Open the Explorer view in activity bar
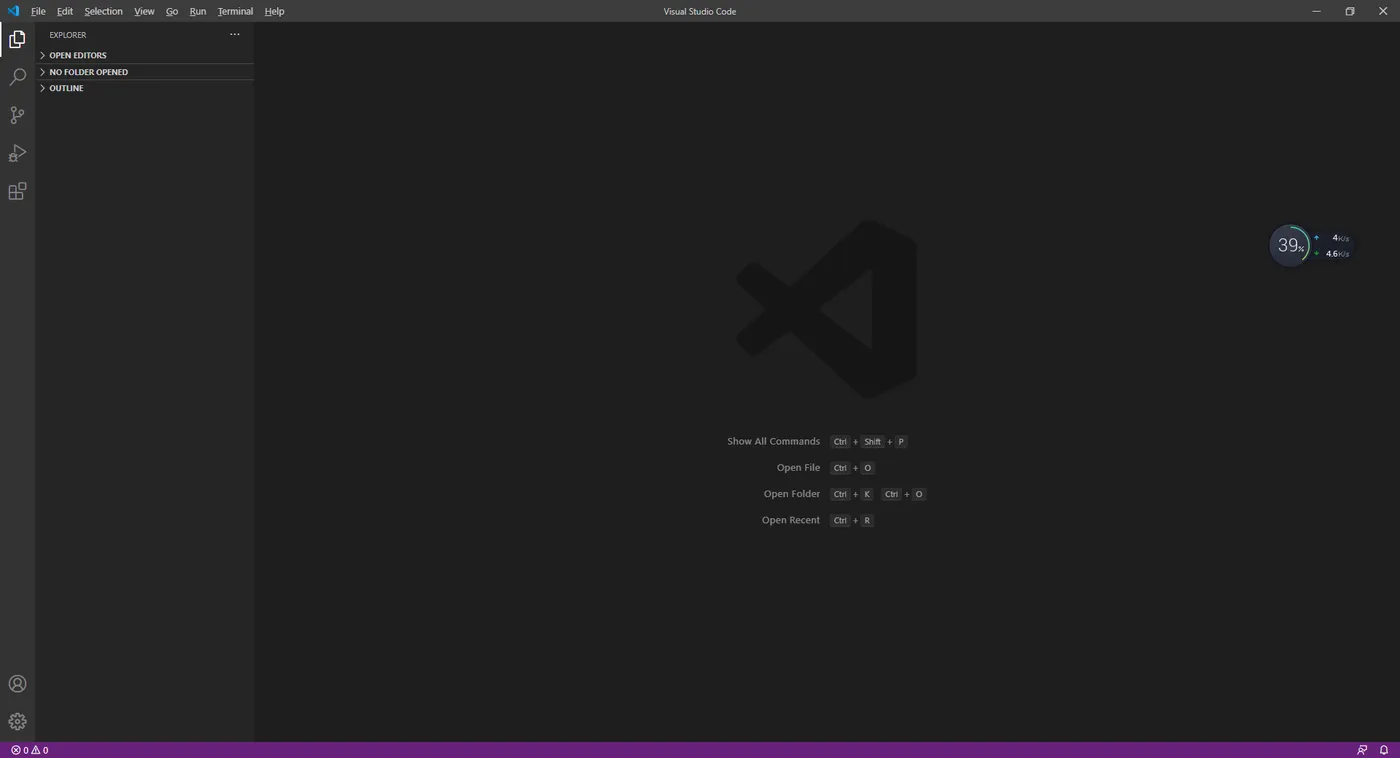This screenshot has width=1400, height=758. click(x=17, y=39)
